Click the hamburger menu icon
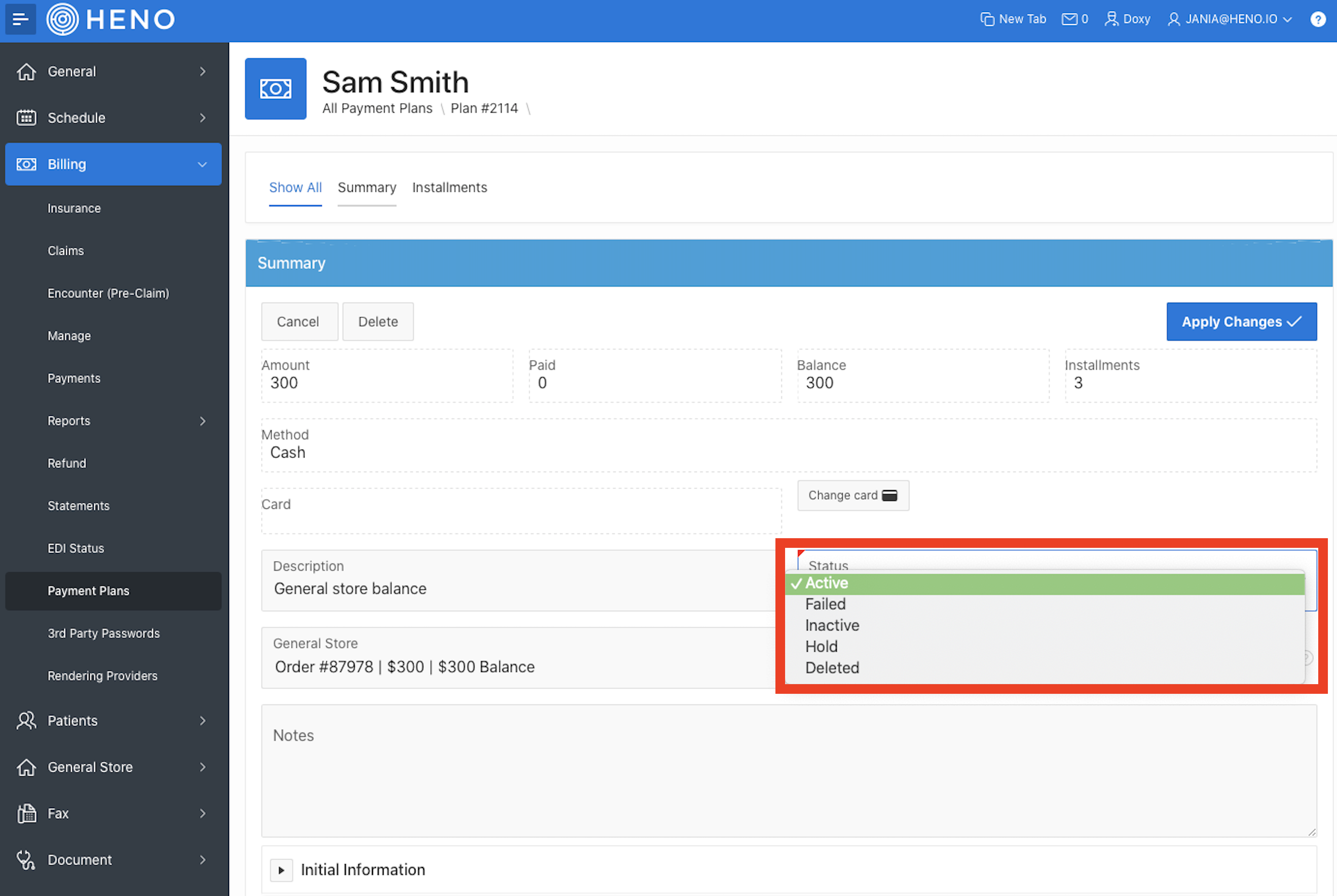The image size is (1337, 896). (20, 19)
